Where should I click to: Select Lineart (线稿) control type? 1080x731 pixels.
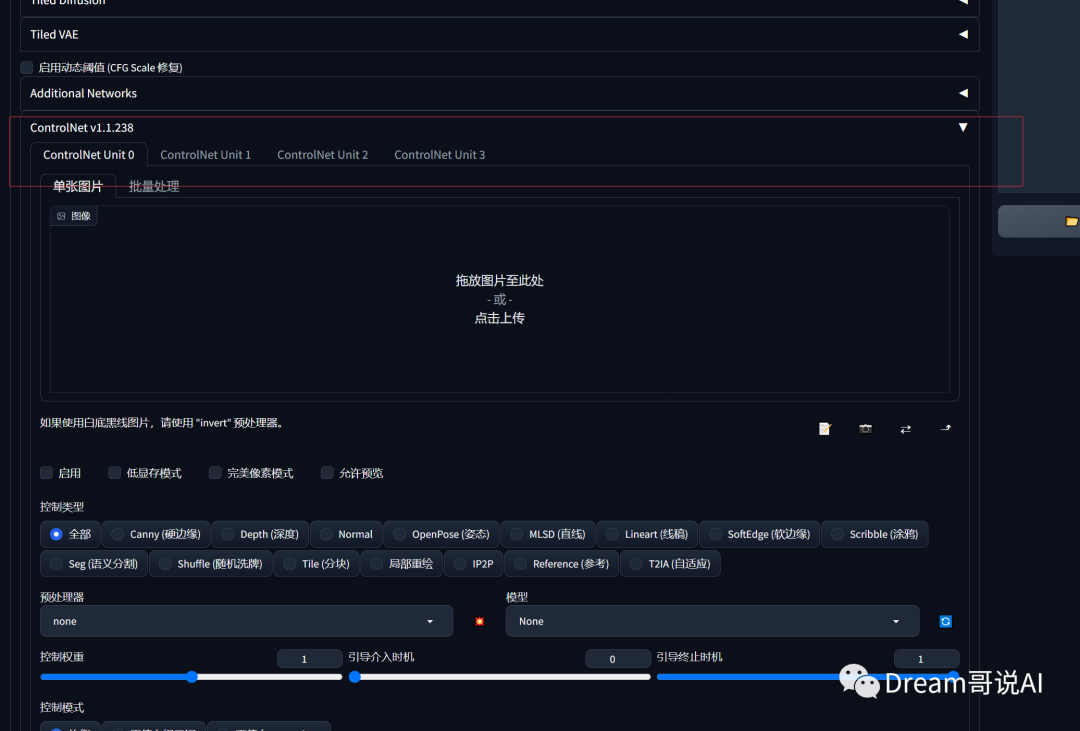pyautogui.click(x=647, y=534)
